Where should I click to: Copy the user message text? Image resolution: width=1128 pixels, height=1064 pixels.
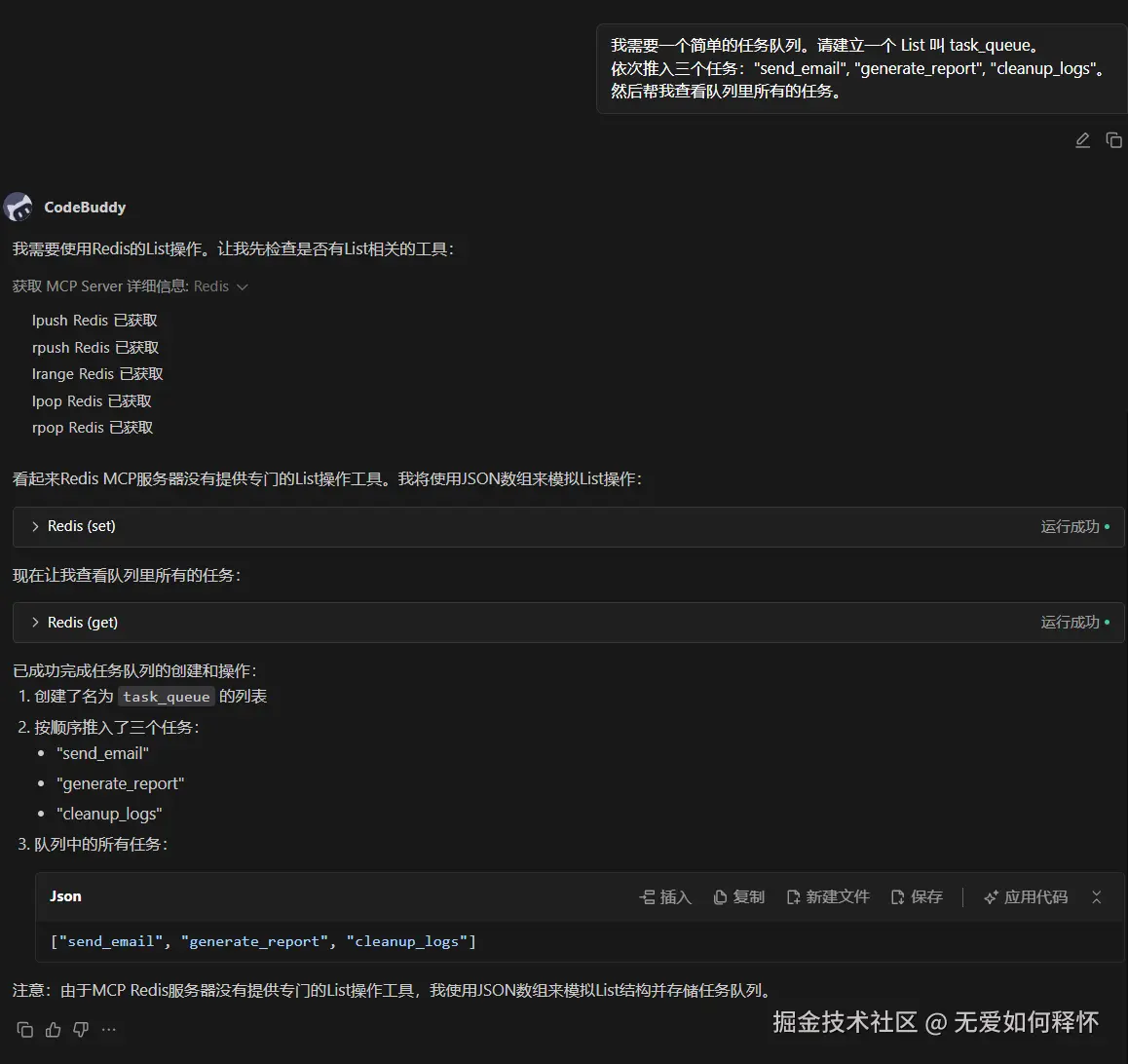tap(1113, 140)
